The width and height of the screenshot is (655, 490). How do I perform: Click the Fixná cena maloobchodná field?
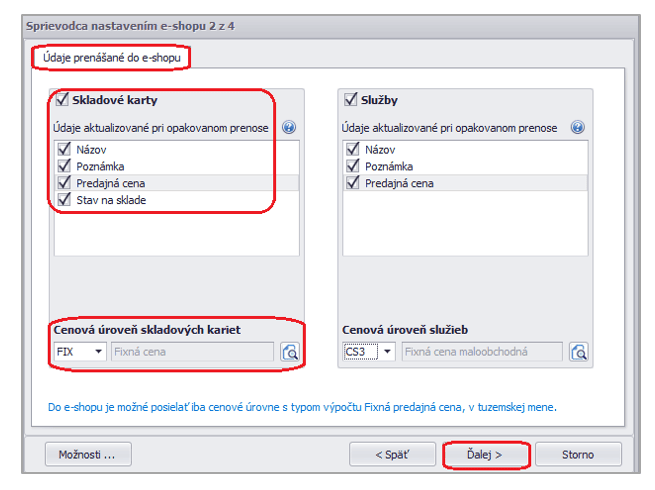480,352
